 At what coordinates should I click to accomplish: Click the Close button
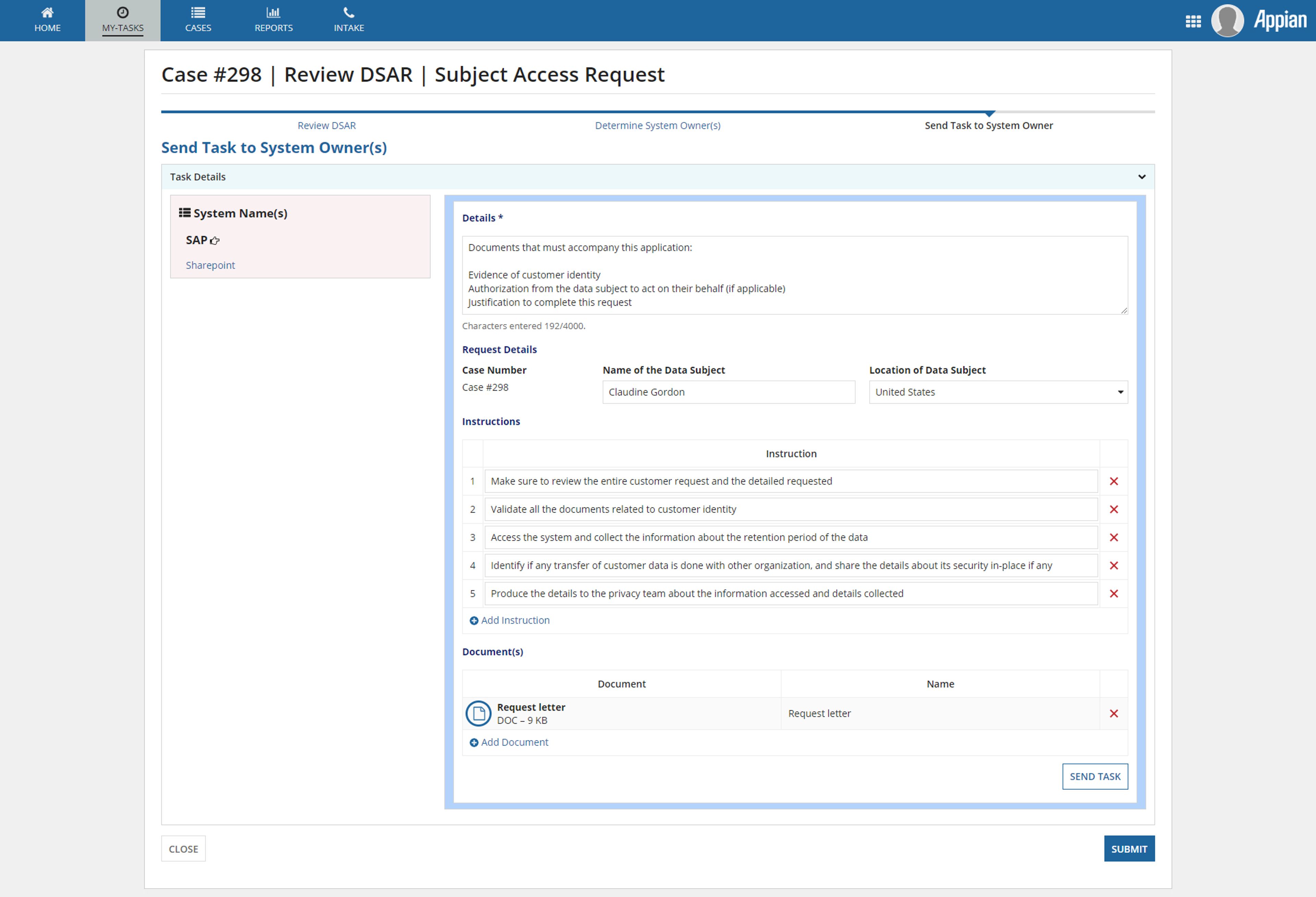(x=183, y=849)
